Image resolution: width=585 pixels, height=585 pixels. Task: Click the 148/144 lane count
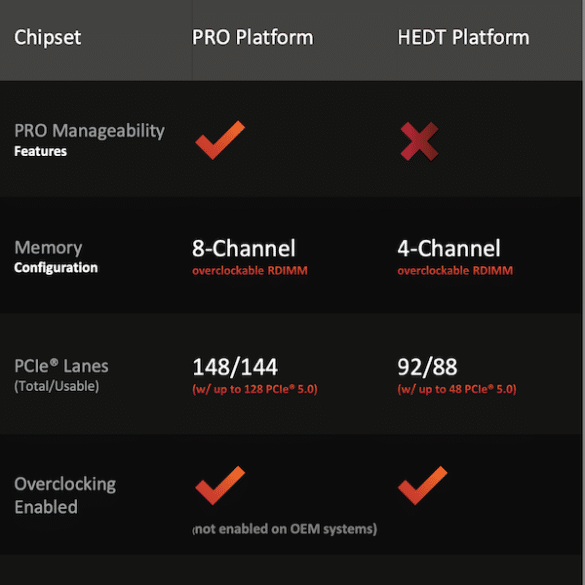(235, 367)
